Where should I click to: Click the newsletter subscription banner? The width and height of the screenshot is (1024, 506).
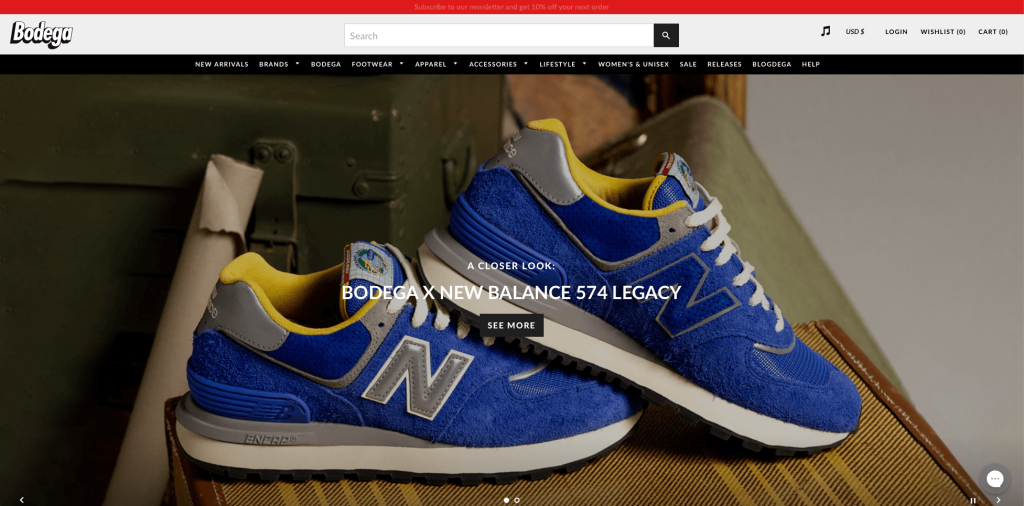(x=511, y=7)
